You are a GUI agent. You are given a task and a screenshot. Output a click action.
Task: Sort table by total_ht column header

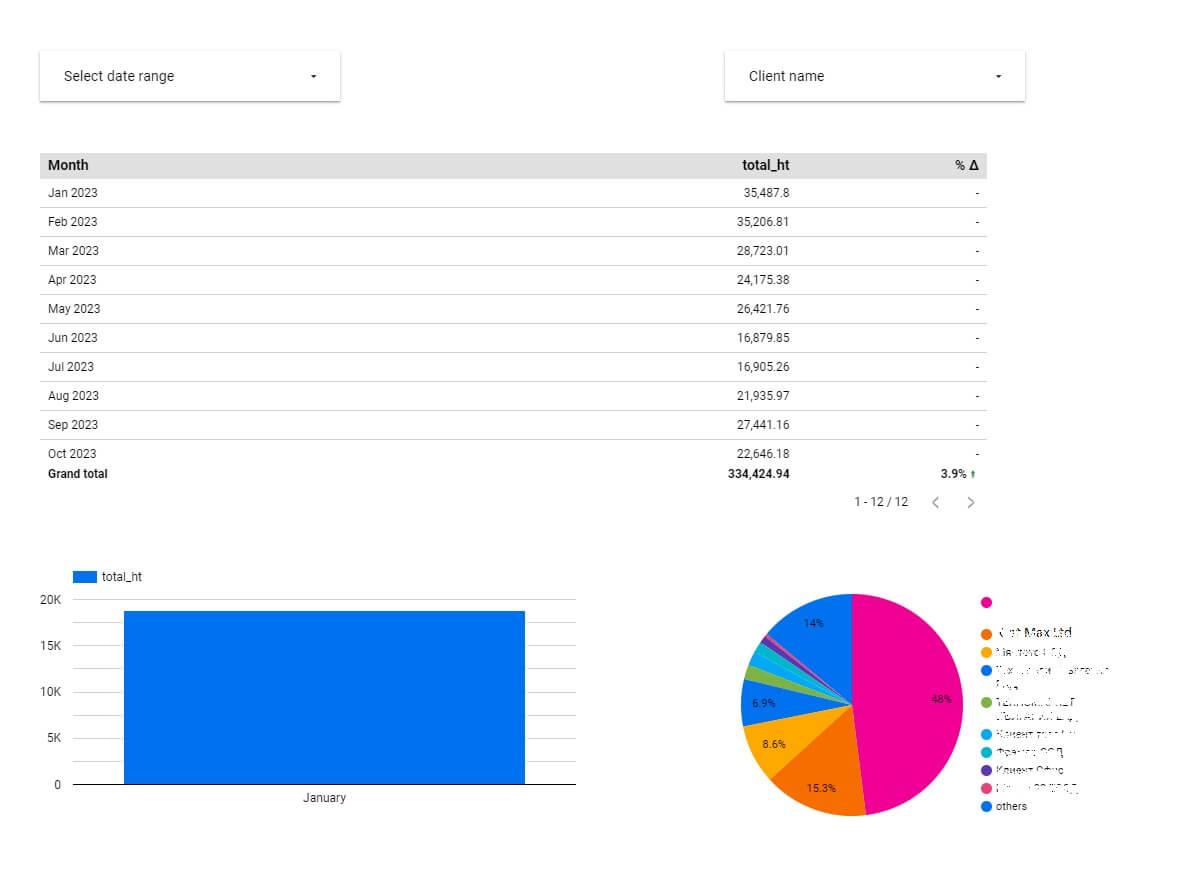pos(765,165)
